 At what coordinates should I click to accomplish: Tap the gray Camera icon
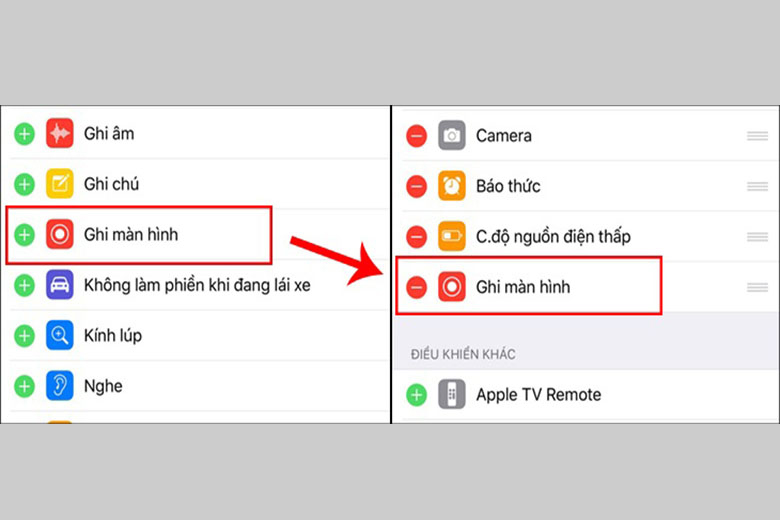click(452, 135)
